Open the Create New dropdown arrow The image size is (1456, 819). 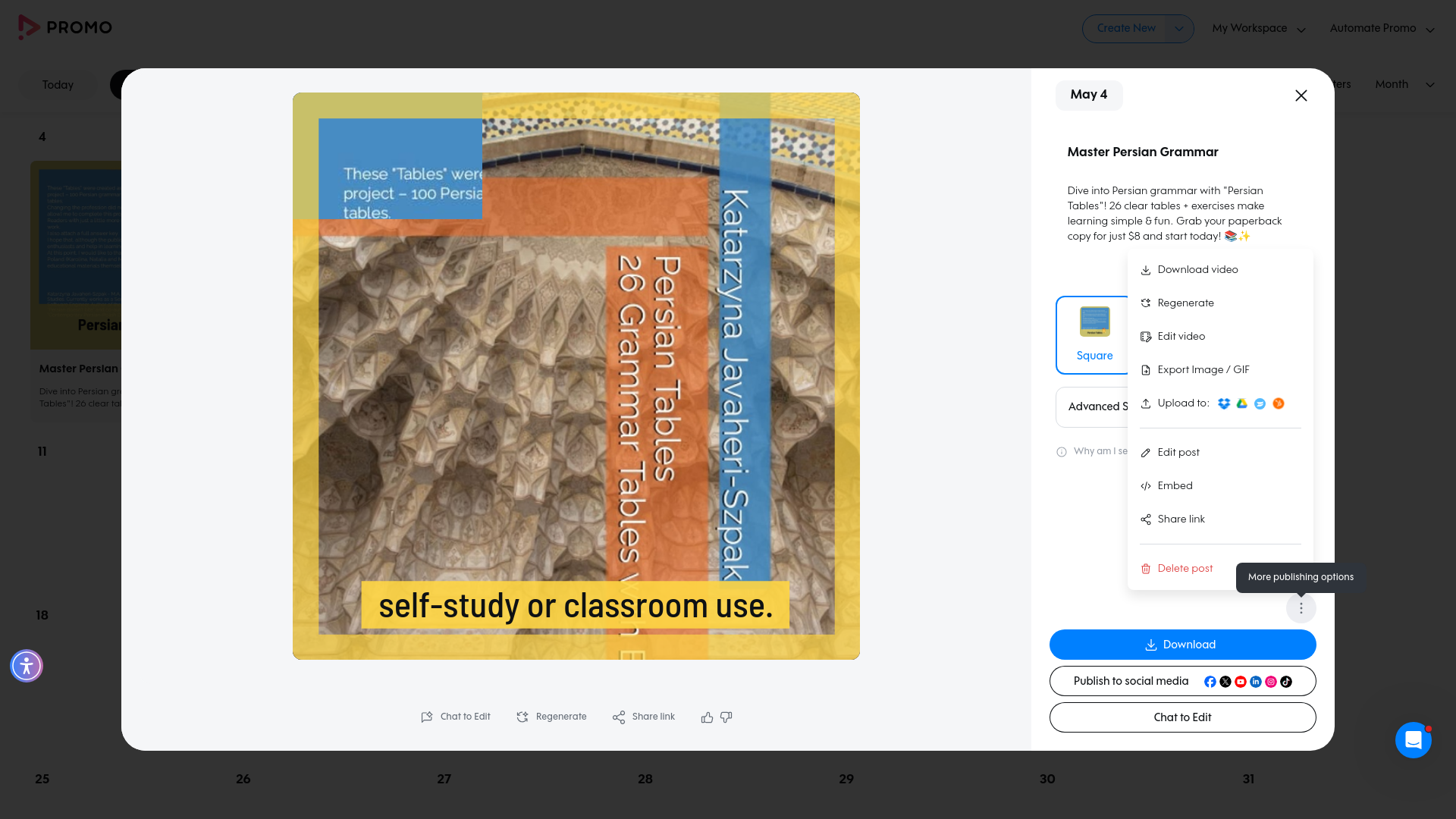pos(1179,29)
